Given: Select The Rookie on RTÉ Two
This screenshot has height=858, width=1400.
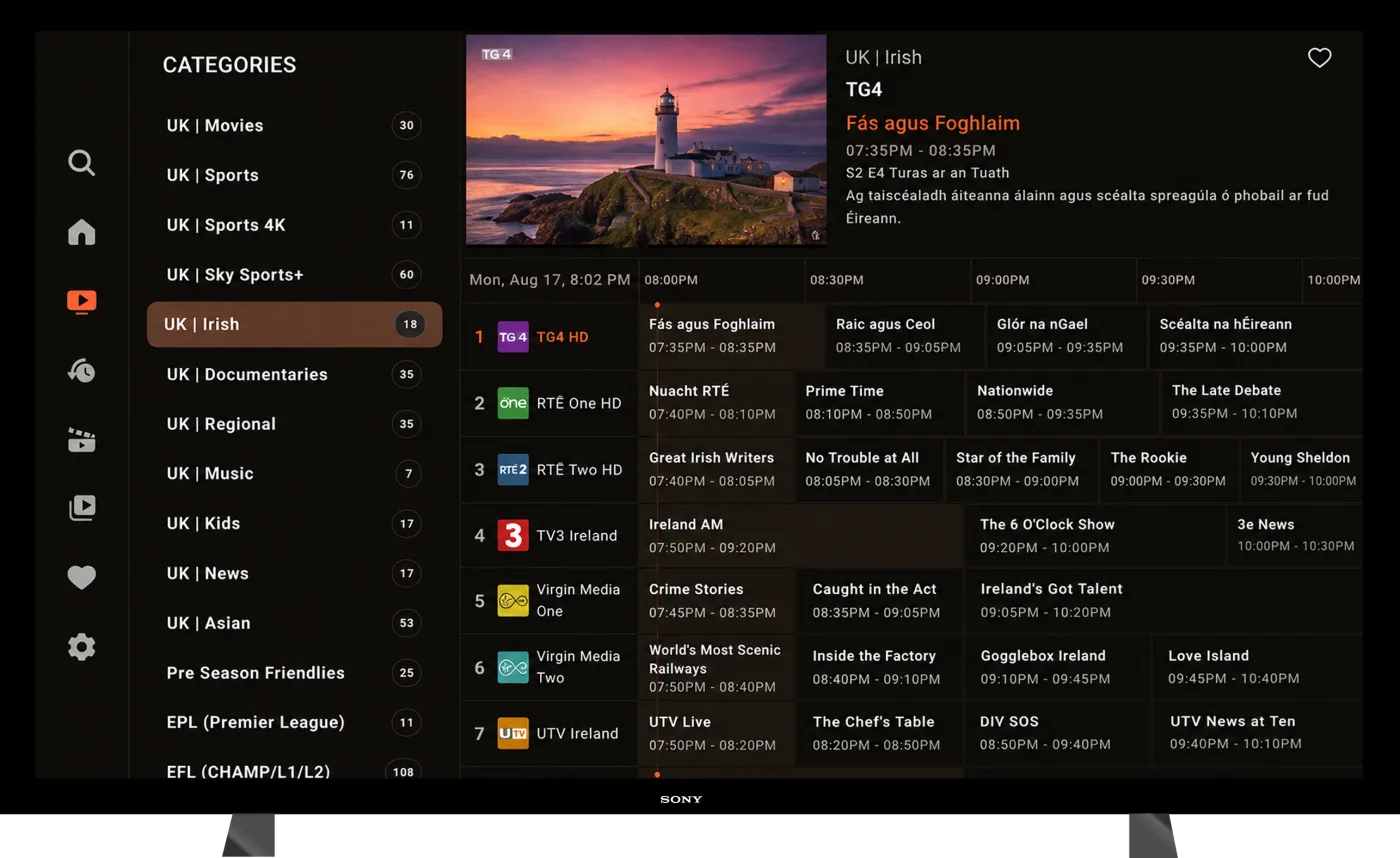Looking at the screenshot, I should (x=1169, y=469).
